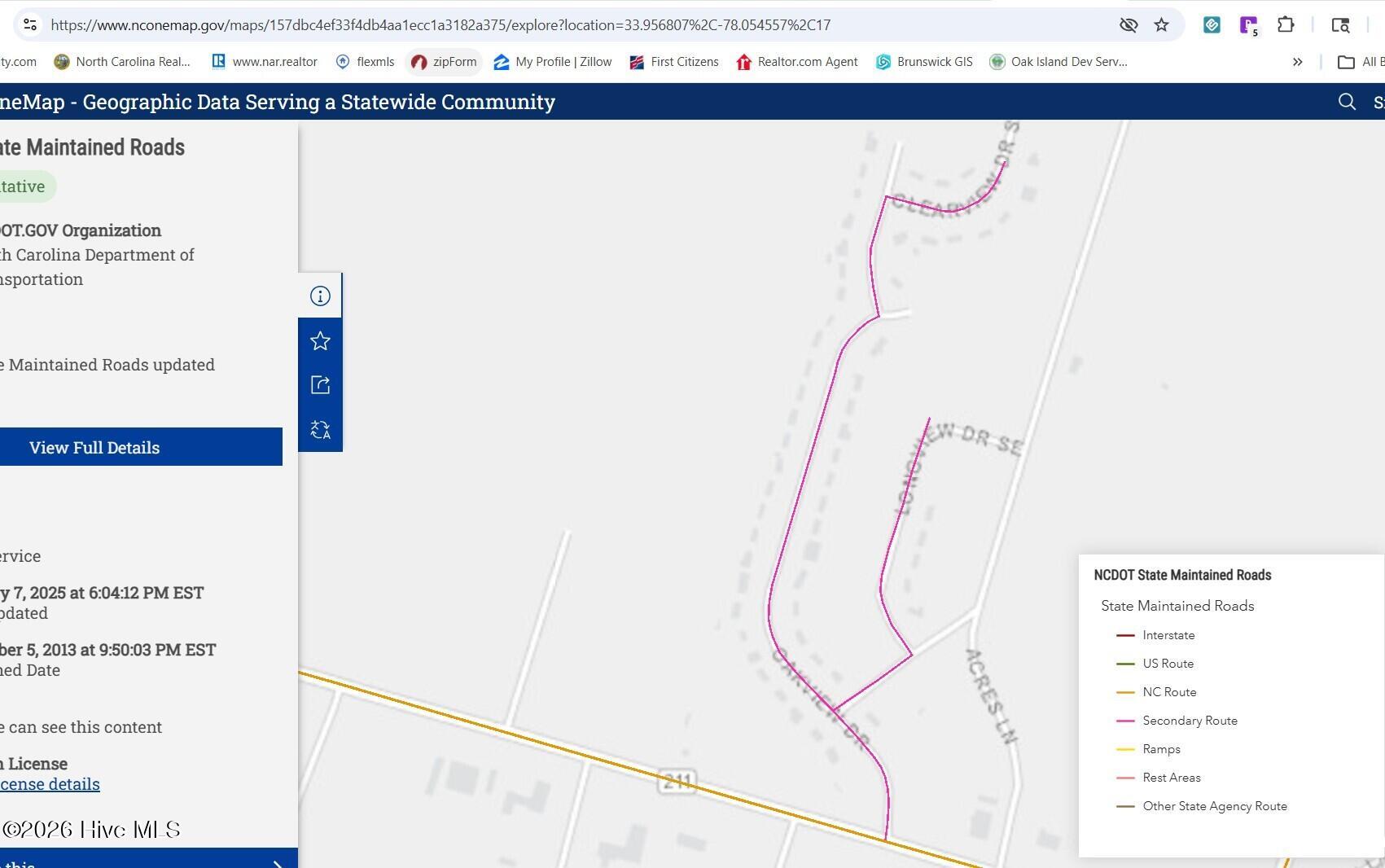Click the star favorite icon in the side toolbar
The height and width of the screenshot is (868, 1385).
click(320, 341)
